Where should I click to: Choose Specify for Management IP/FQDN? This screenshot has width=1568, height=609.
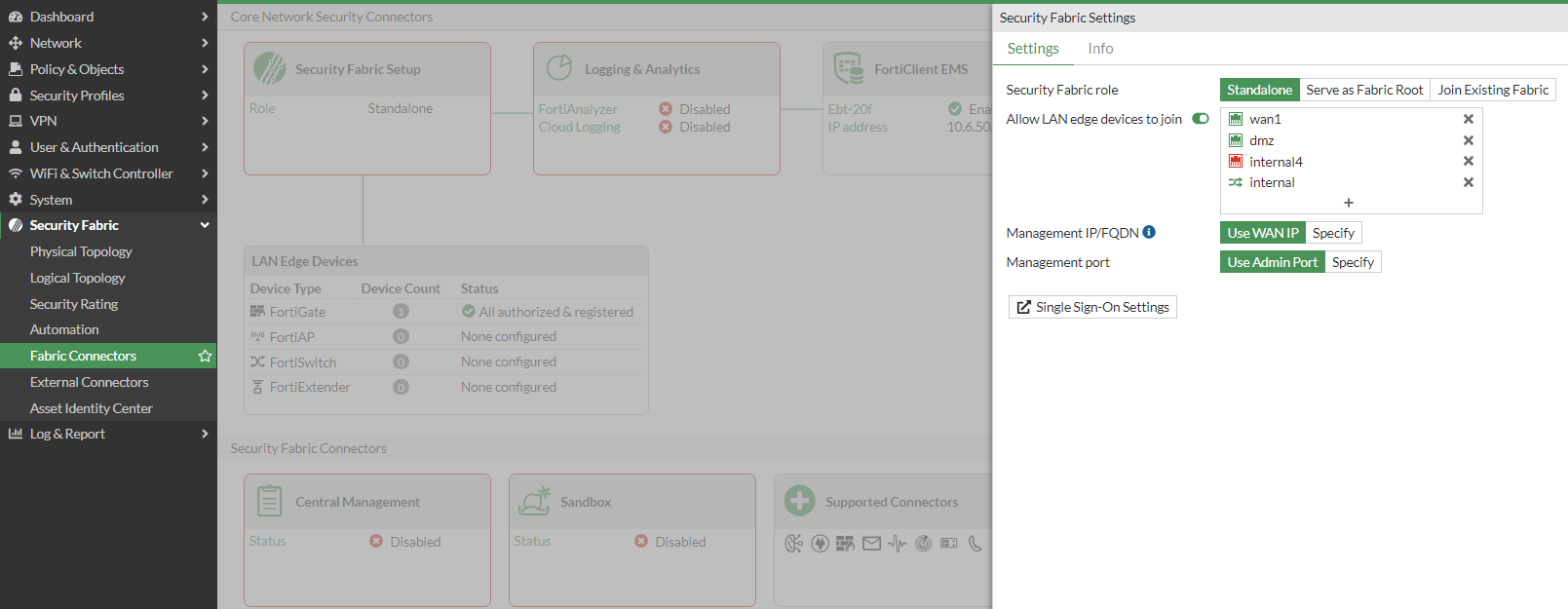coord(1333,233)
